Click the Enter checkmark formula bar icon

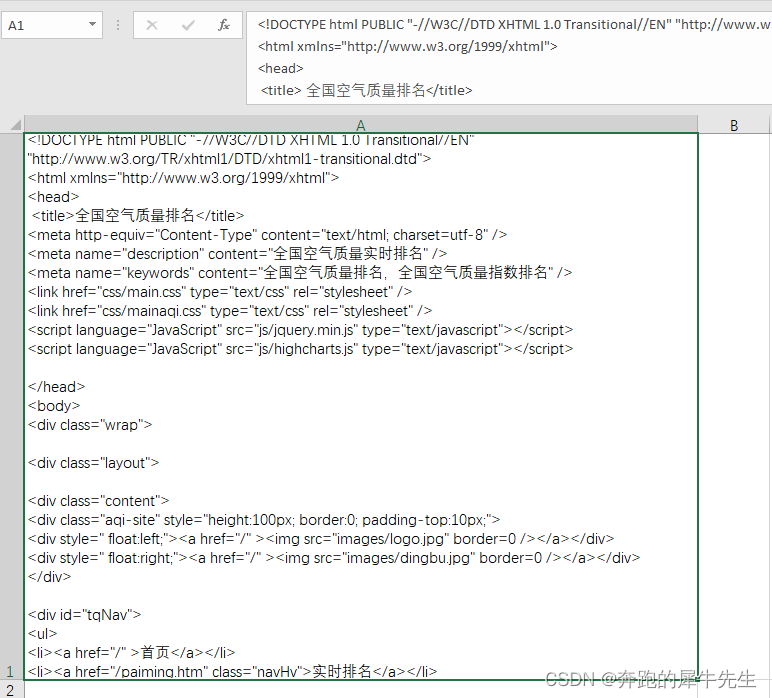tap(188, 25)
